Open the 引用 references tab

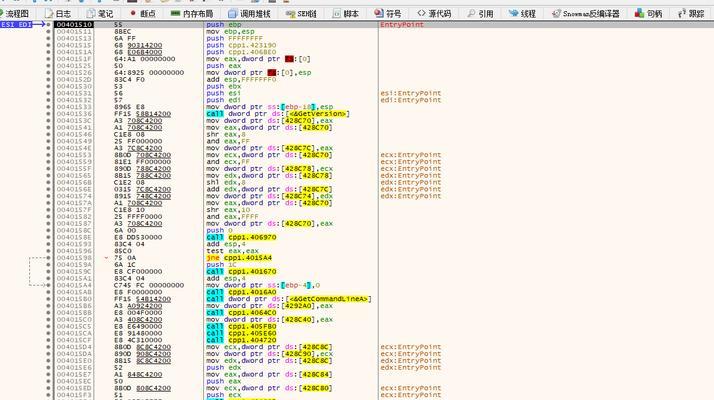click(480, 14)
